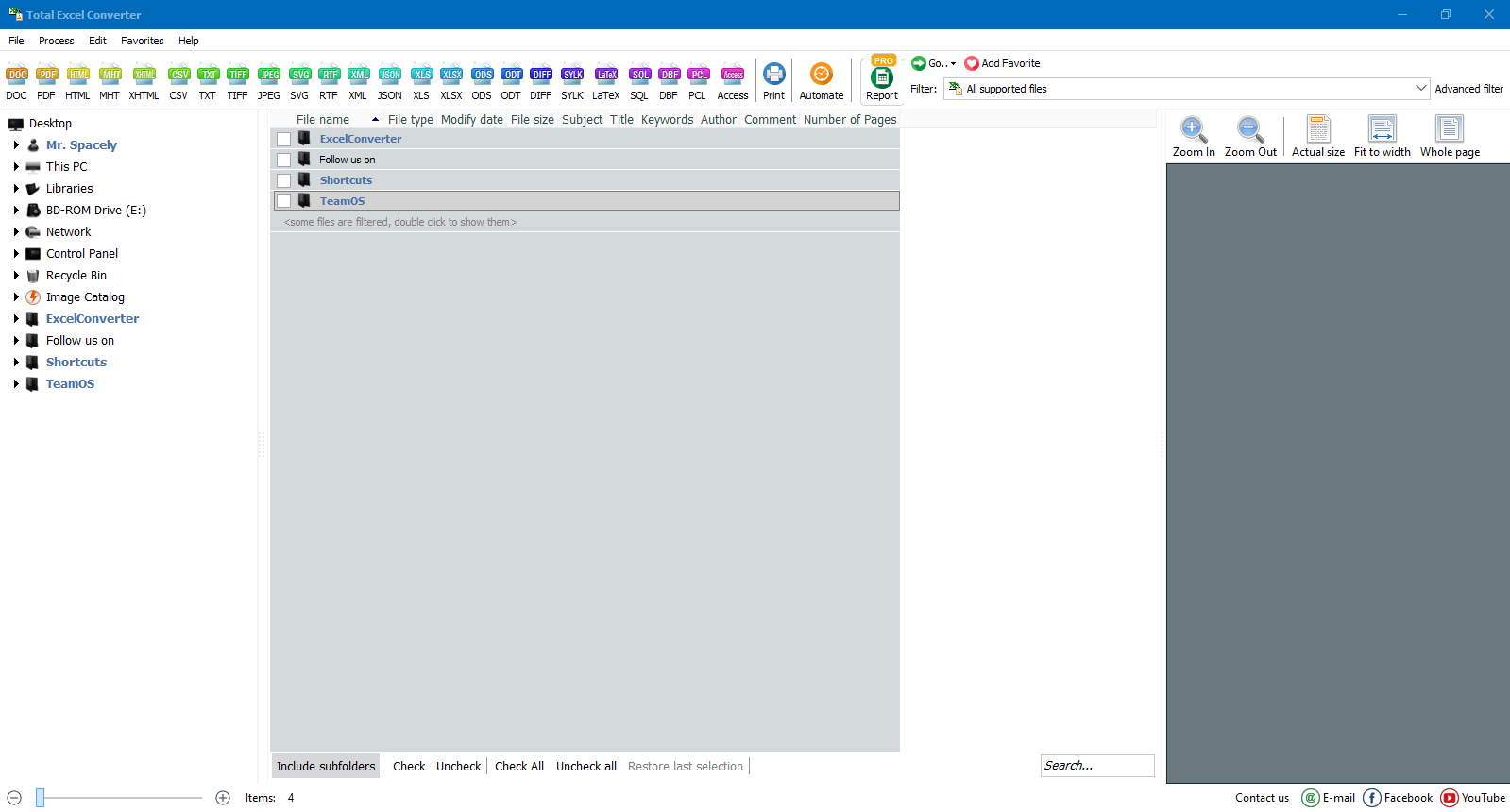Open the Process menu
Viewport: 1510px width, 812px height.
pyautogui.click(x=57, y=41)
